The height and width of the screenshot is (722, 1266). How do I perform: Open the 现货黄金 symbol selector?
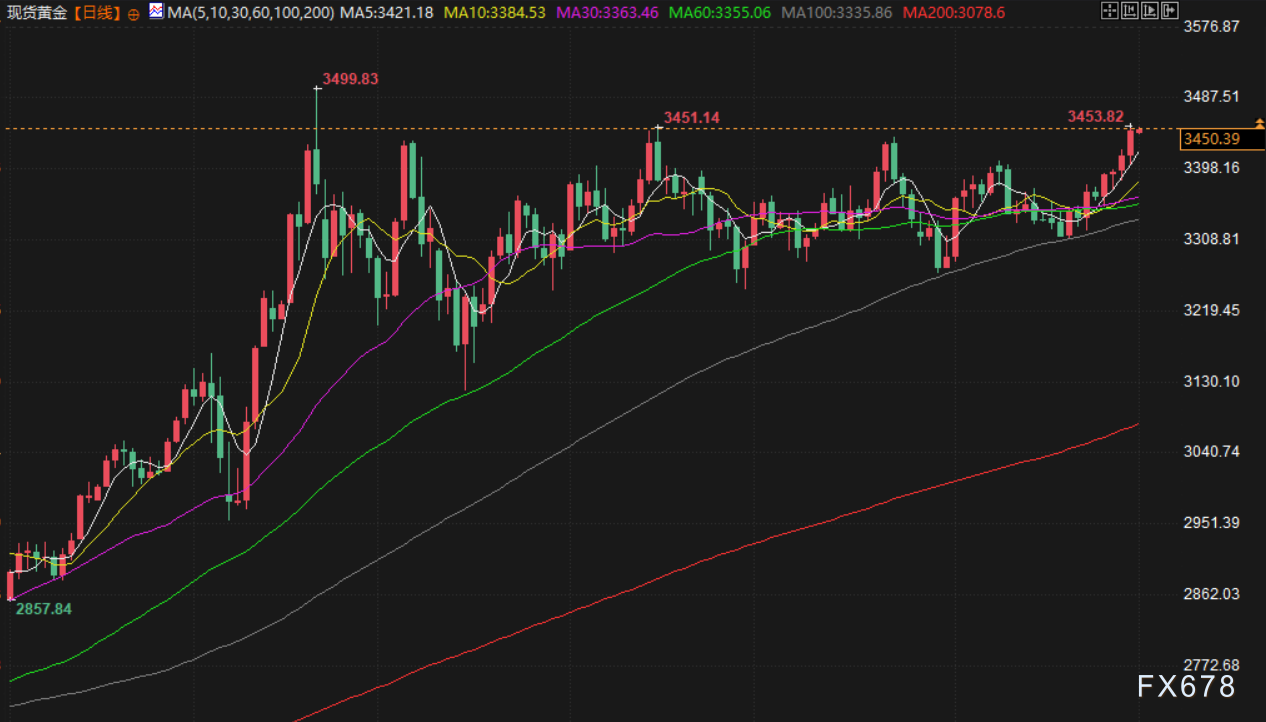(x=38, y=13)
